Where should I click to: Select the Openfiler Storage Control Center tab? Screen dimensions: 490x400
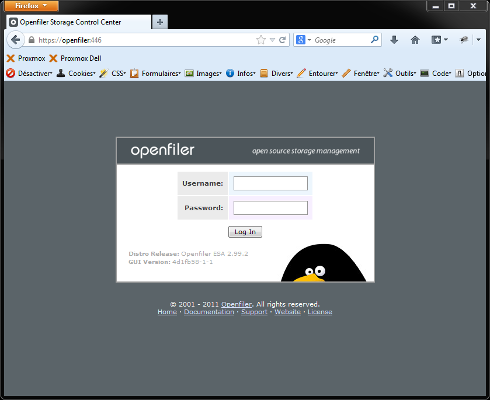pos(79,22)
